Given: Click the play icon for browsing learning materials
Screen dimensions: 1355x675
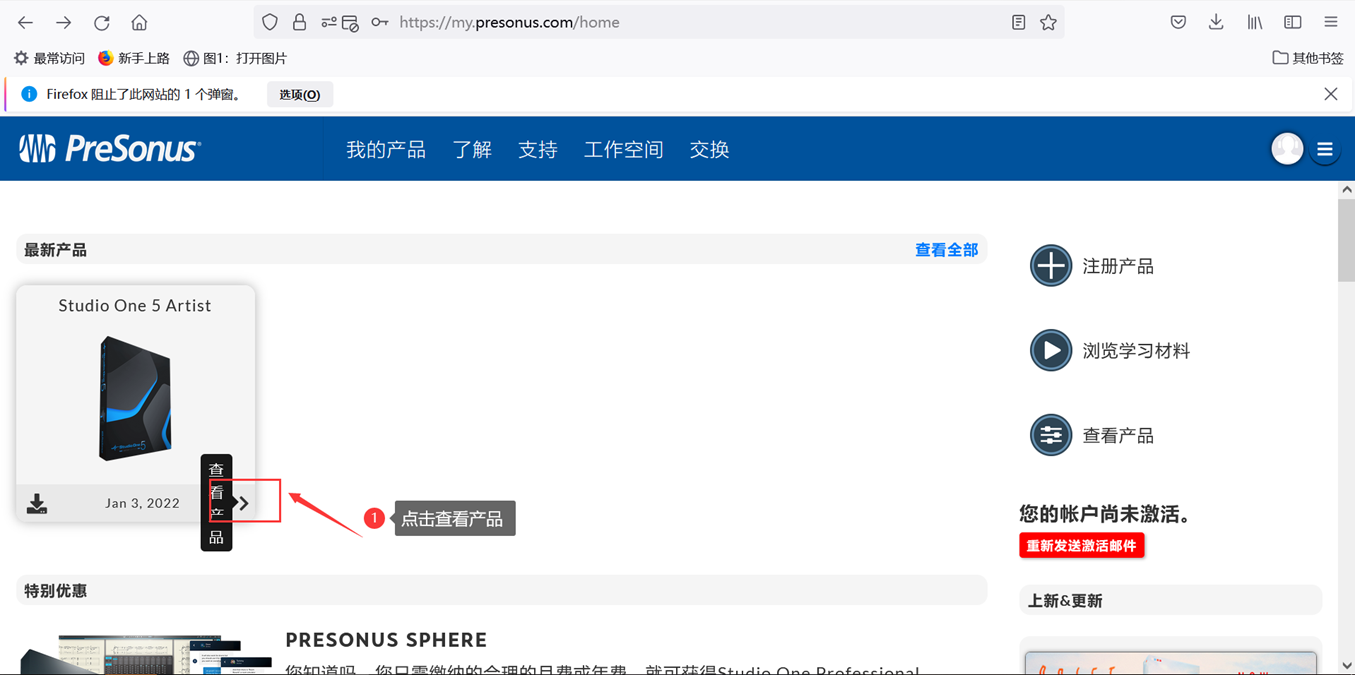Looking at the screenshot, I should [1050, 351].
